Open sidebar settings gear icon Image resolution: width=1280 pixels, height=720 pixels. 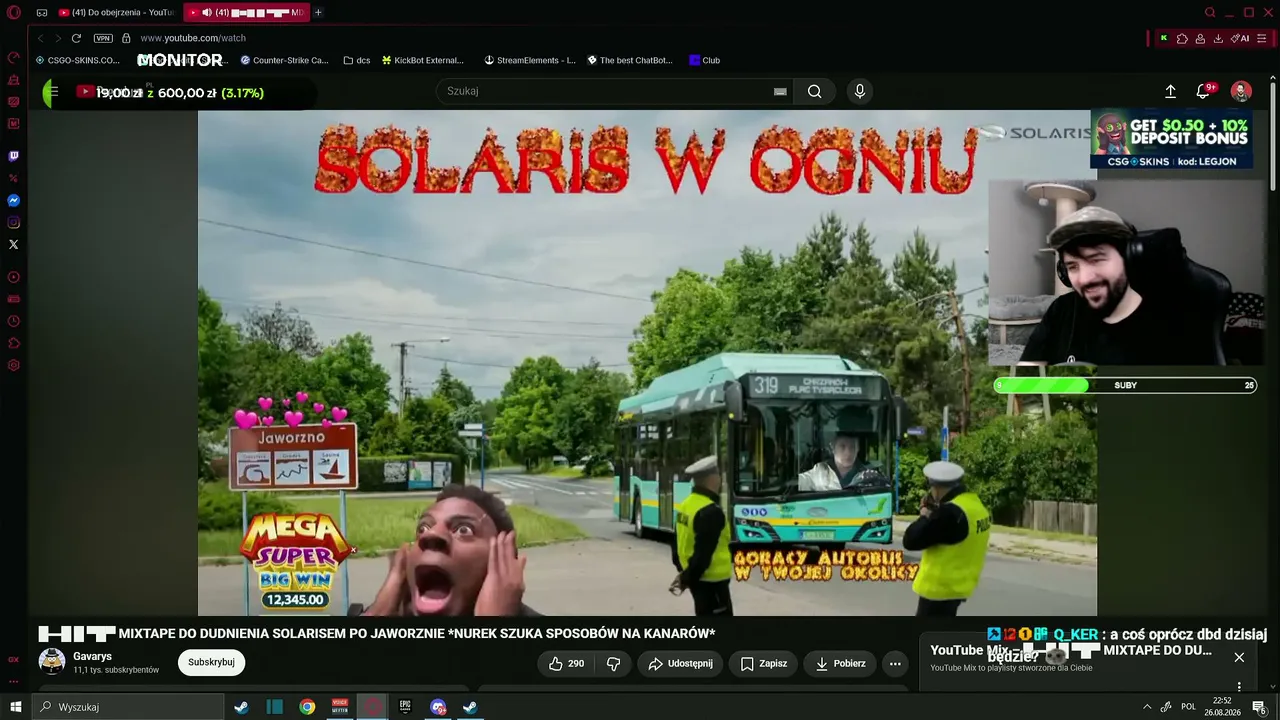(14, 365)
